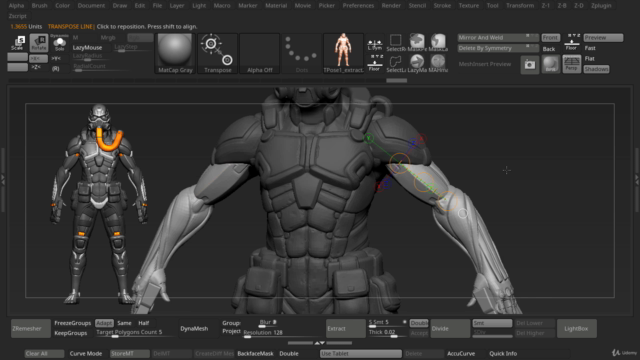The image size is (640, 360).
Task: Open the Alpha menu
Action: tap(16, 6)
